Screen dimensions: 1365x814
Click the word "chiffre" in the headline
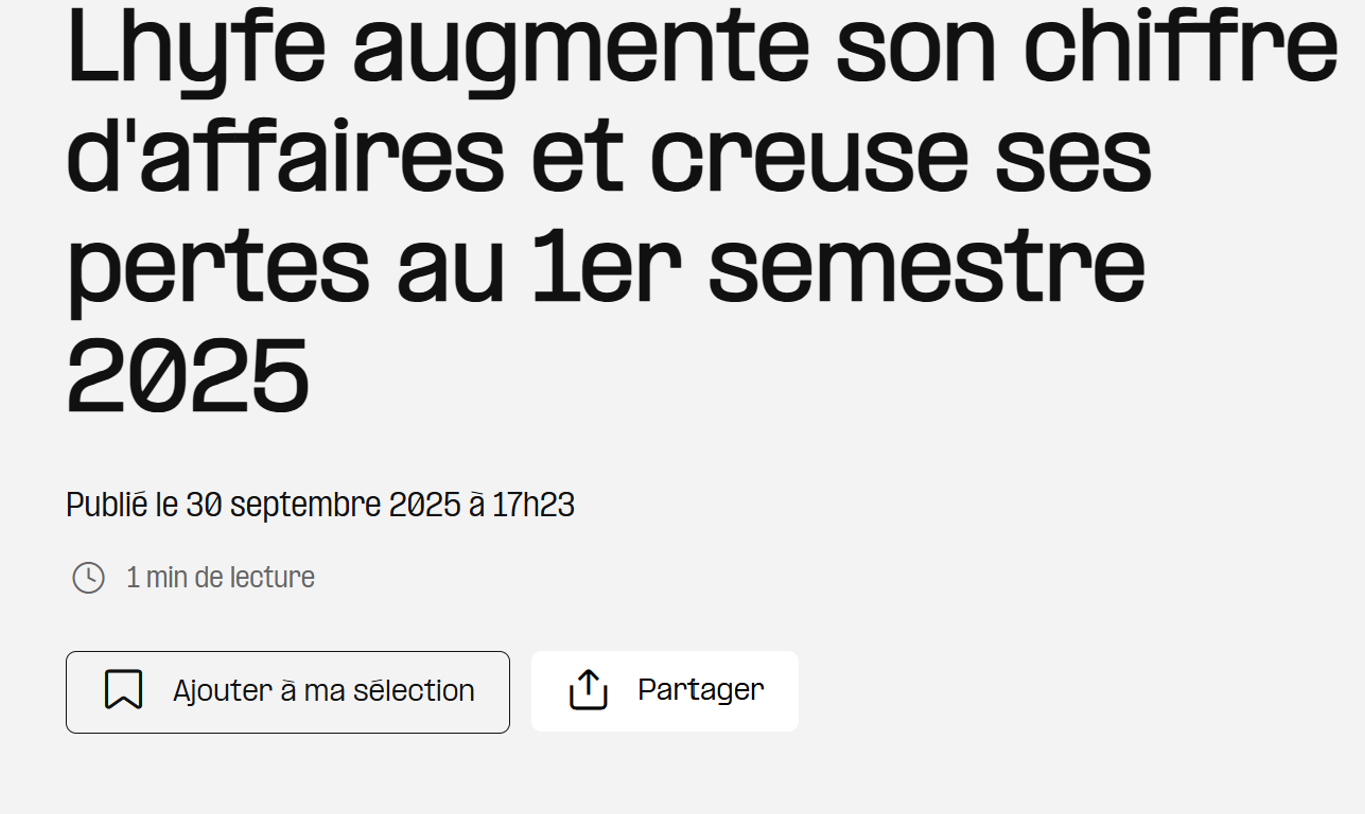(x=1181, y=50)
